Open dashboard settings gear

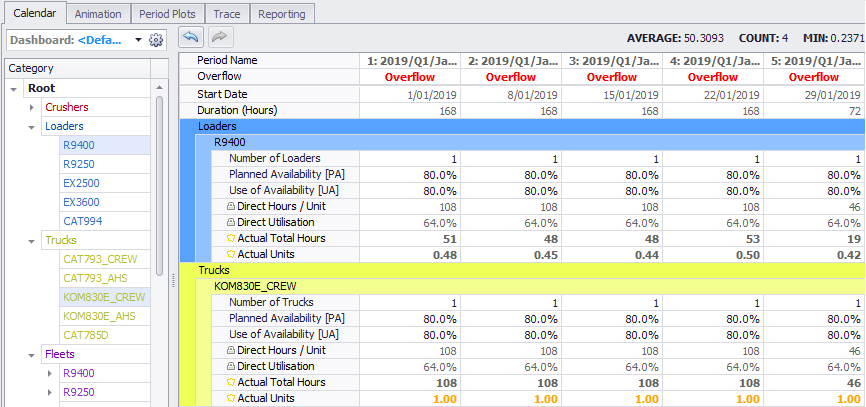point(155,40)
